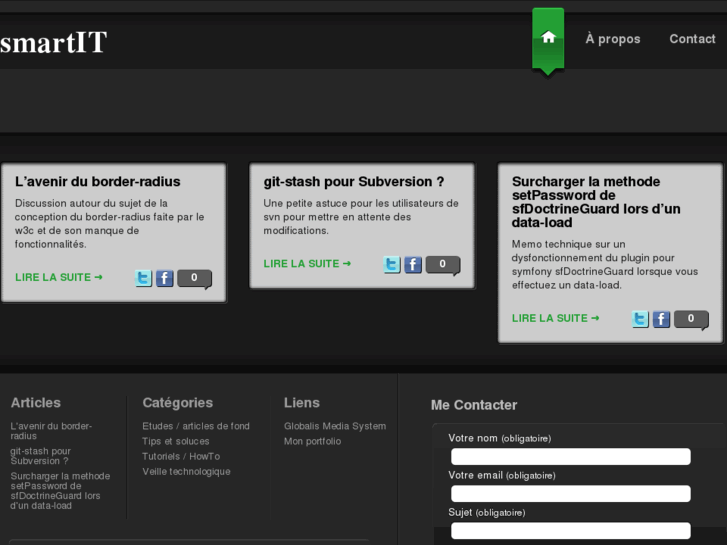
Task: Share border-radius article on Twitter
Action: (x=144, y=279)
